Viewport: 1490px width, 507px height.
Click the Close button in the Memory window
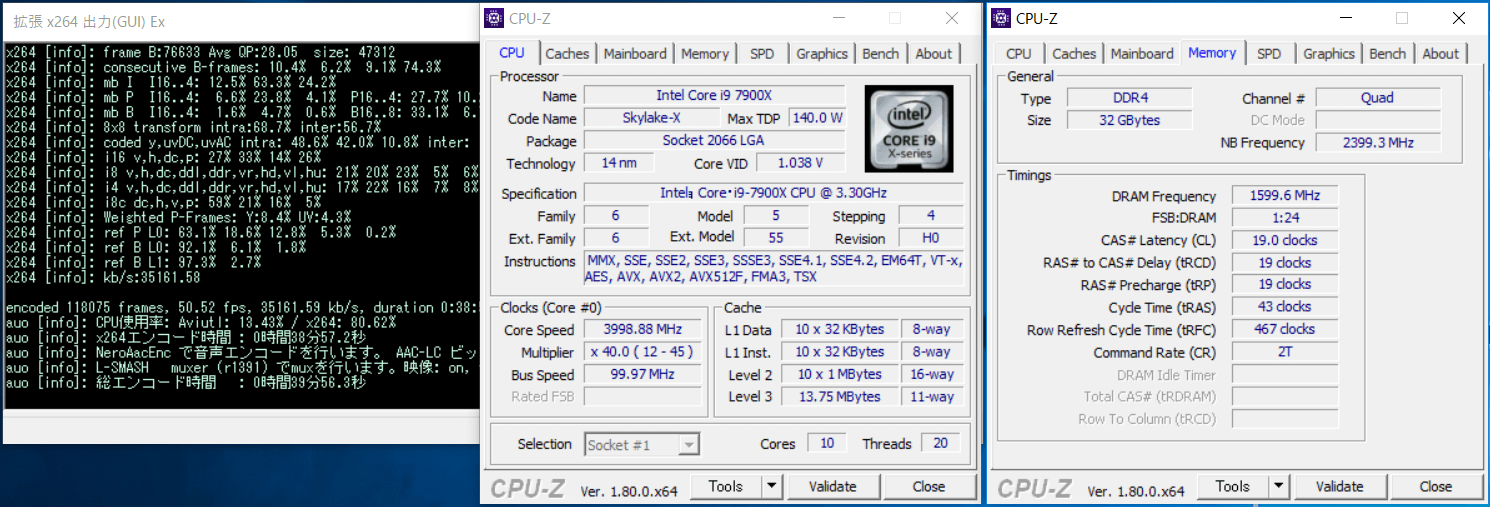tap(1435, 487)
